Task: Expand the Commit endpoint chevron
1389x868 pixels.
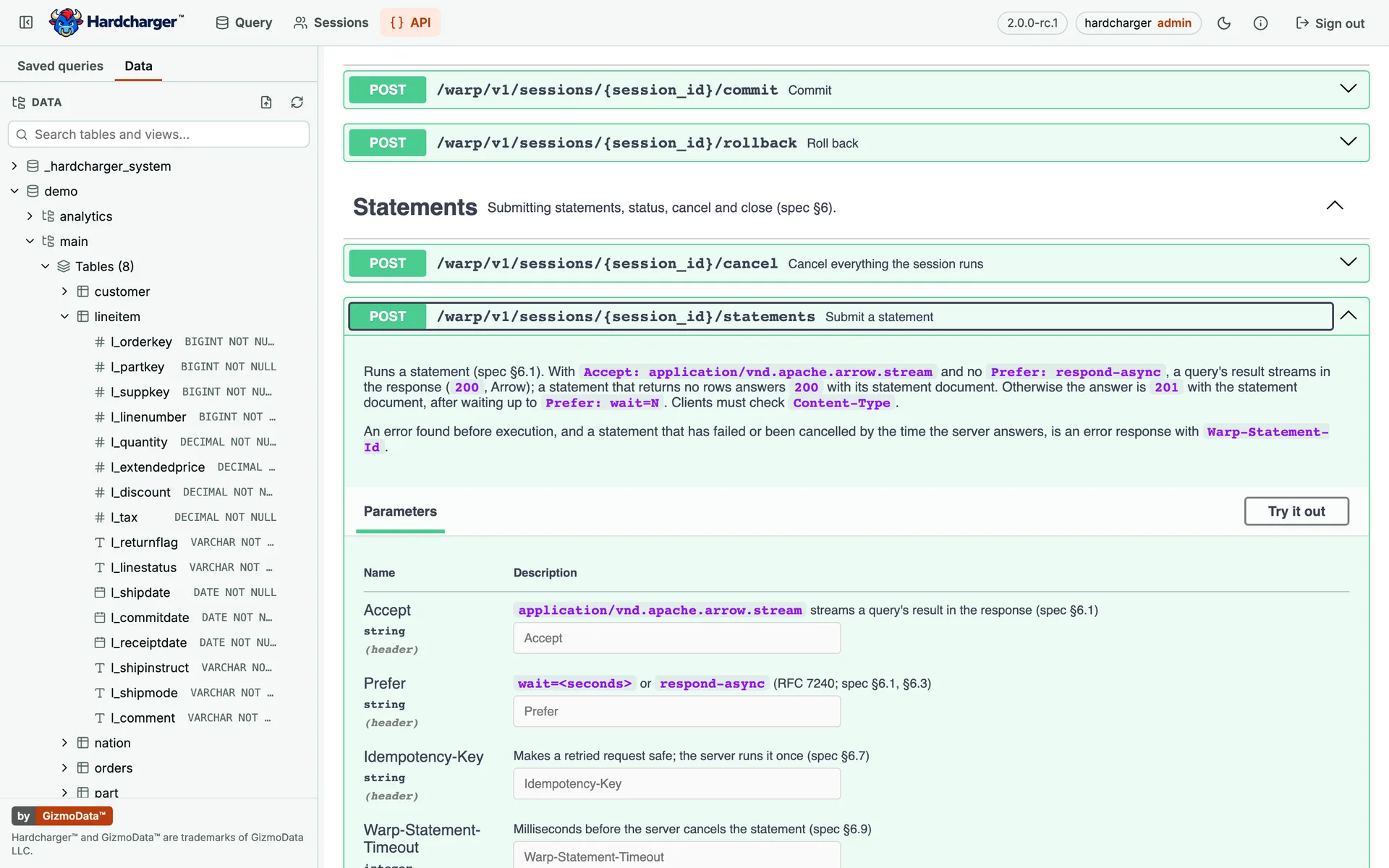Action: point(1348,89)
